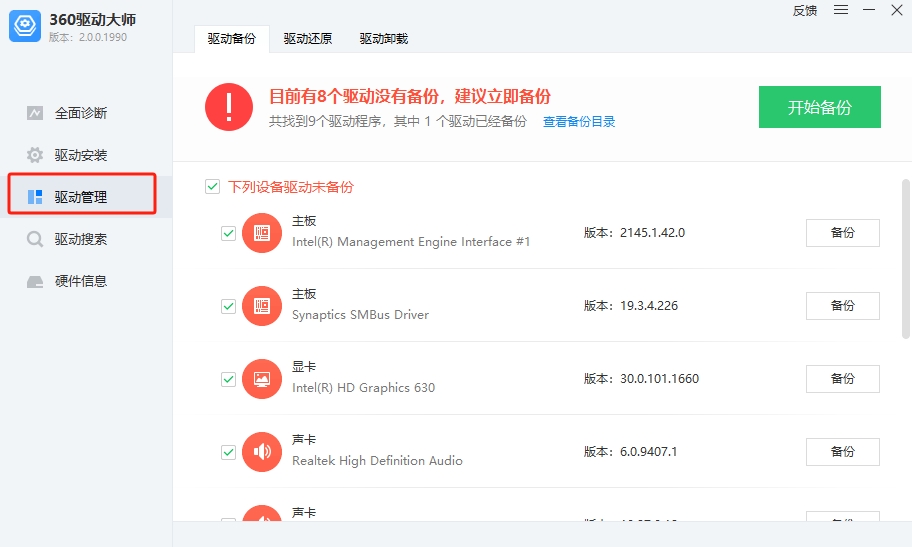Click the 目前有8个驱动没有备份 headline
912x547 pixels.
pyautogui.click(x=409, y=96)
